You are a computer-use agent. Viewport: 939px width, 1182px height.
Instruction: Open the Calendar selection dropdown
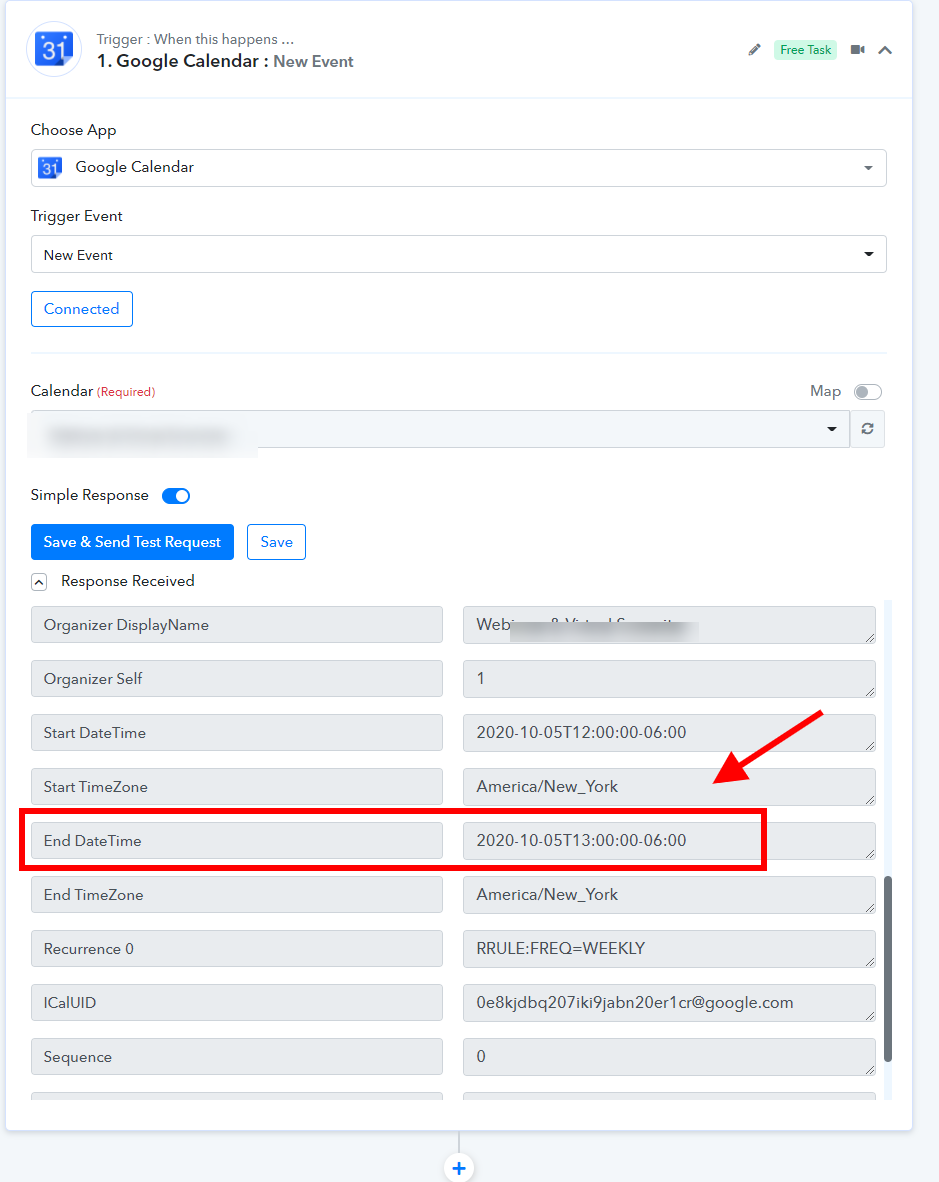point(440,429)
